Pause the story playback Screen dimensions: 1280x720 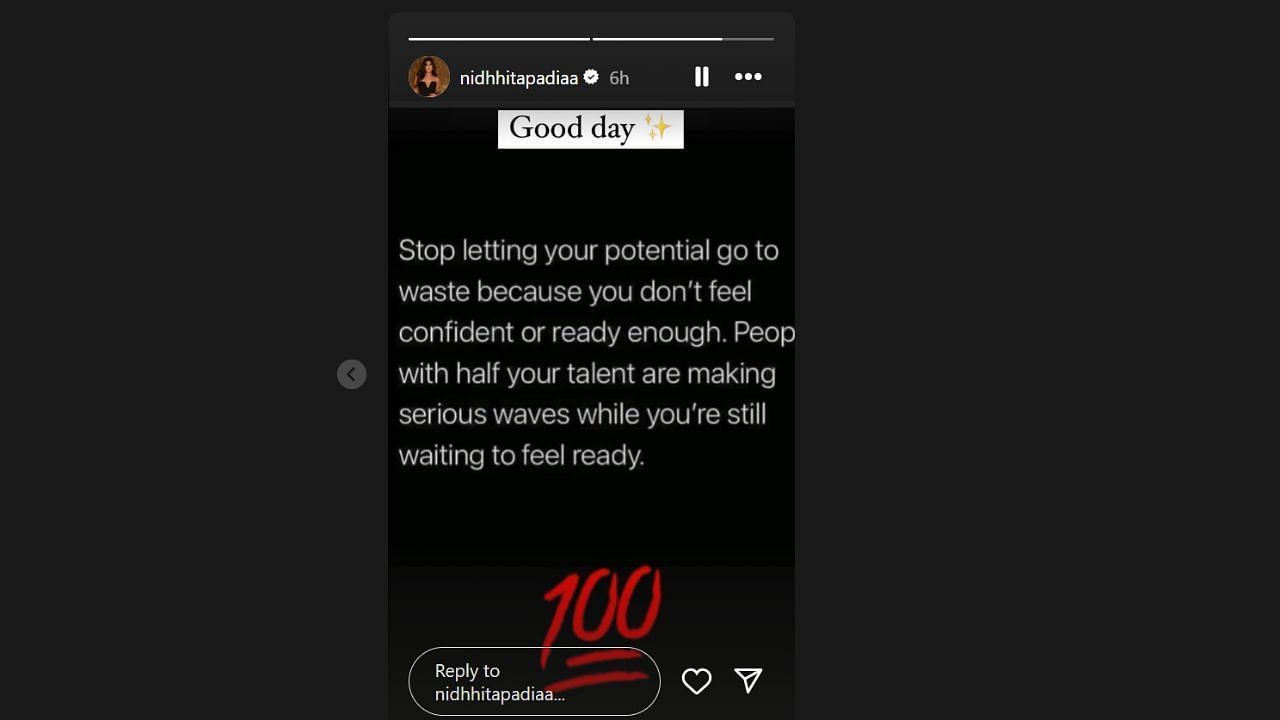tap(702, 77)
